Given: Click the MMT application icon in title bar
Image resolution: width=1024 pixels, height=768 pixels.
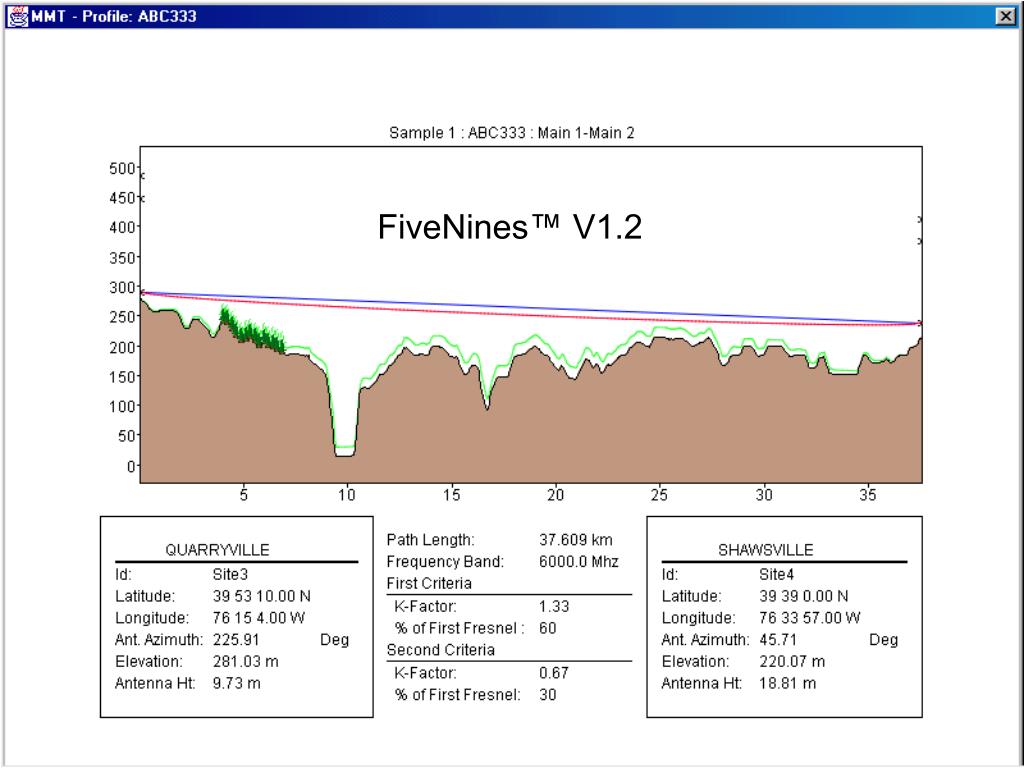Looking at the screenshot, I should coord(18,16).
